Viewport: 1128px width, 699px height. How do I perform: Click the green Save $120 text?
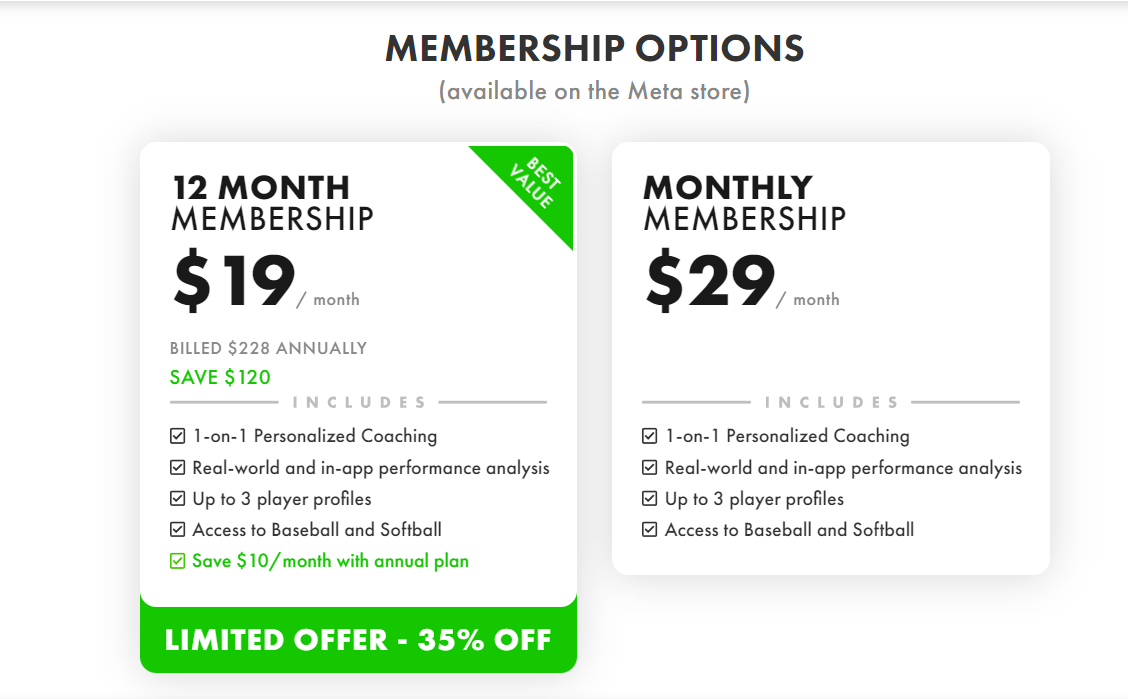(x=220, y=377)
